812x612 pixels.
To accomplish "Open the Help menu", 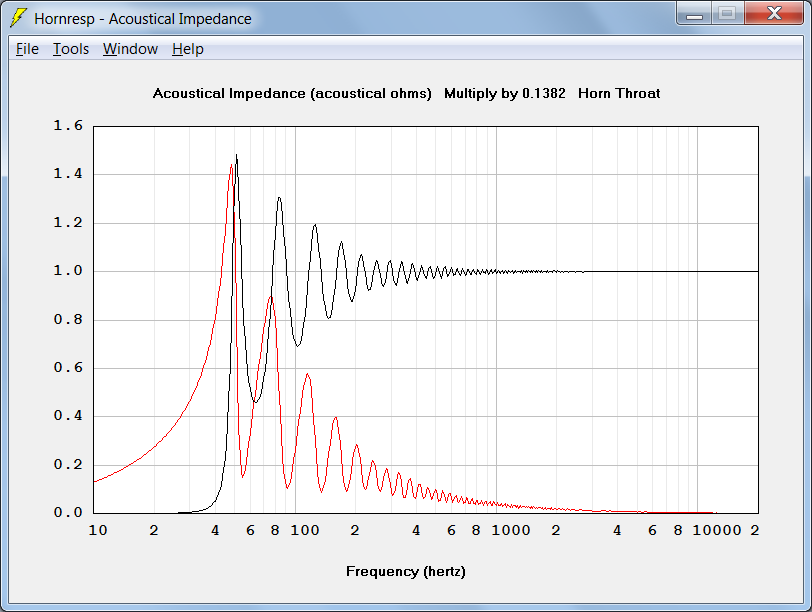I will [x=187, y=49].
